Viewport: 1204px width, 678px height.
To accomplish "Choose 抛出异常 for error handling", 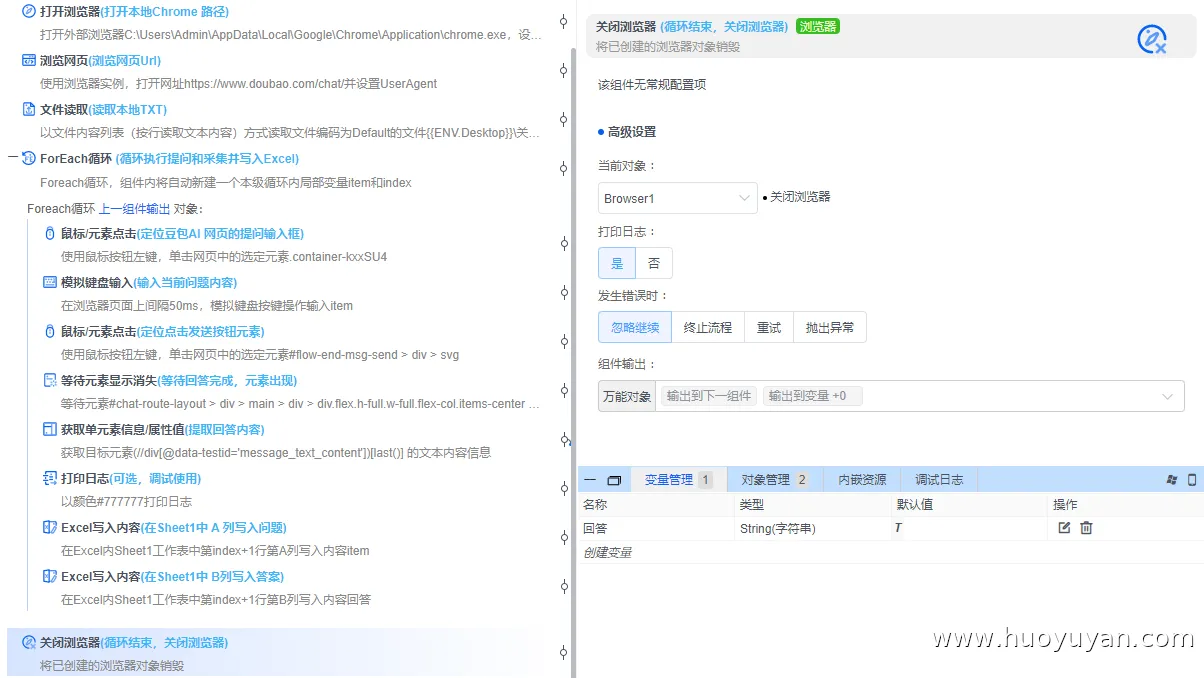I will coord(830,327).
